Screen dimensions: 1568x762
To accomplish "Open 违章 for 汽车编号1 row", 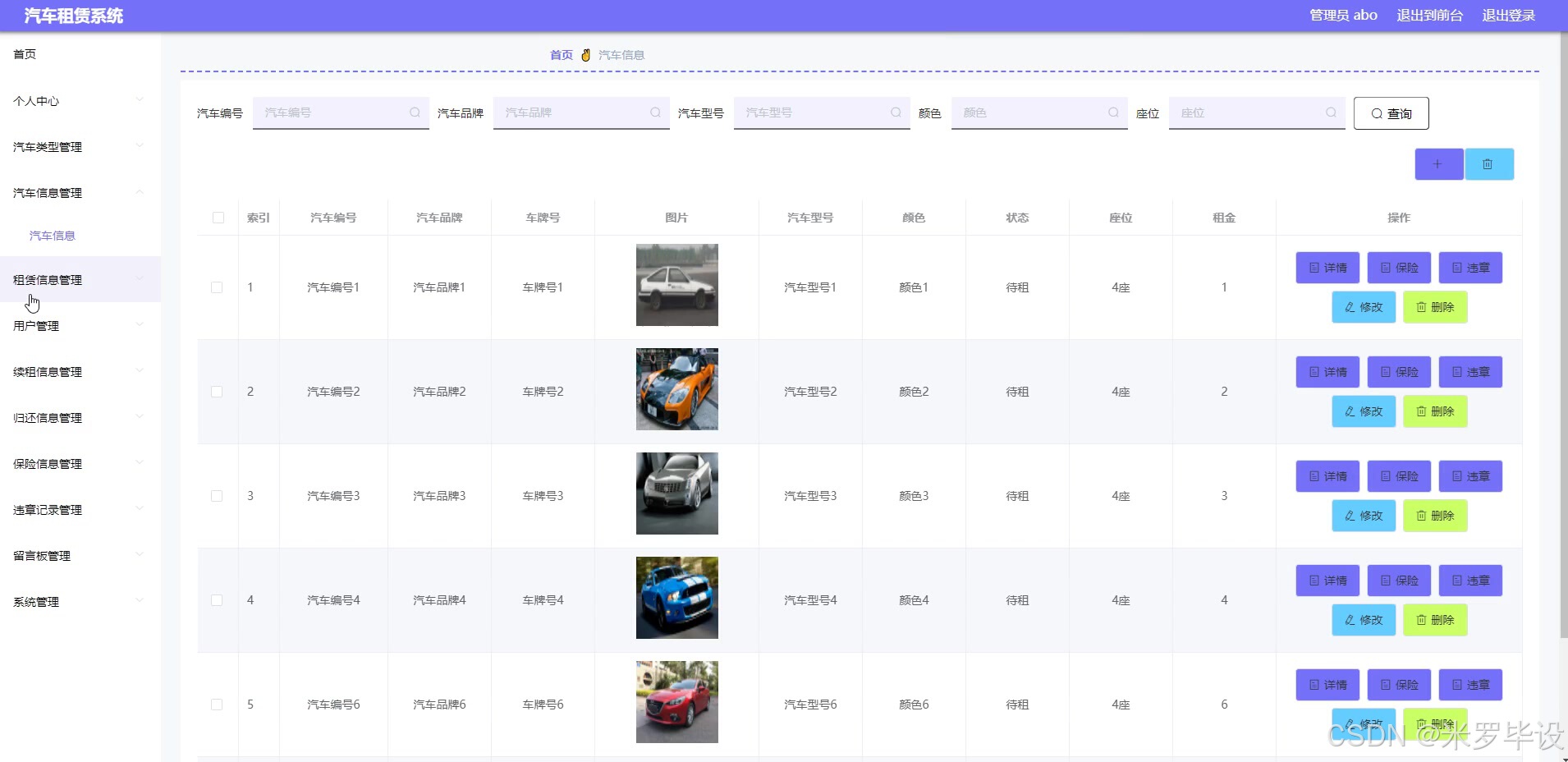I will [1470, 268].
